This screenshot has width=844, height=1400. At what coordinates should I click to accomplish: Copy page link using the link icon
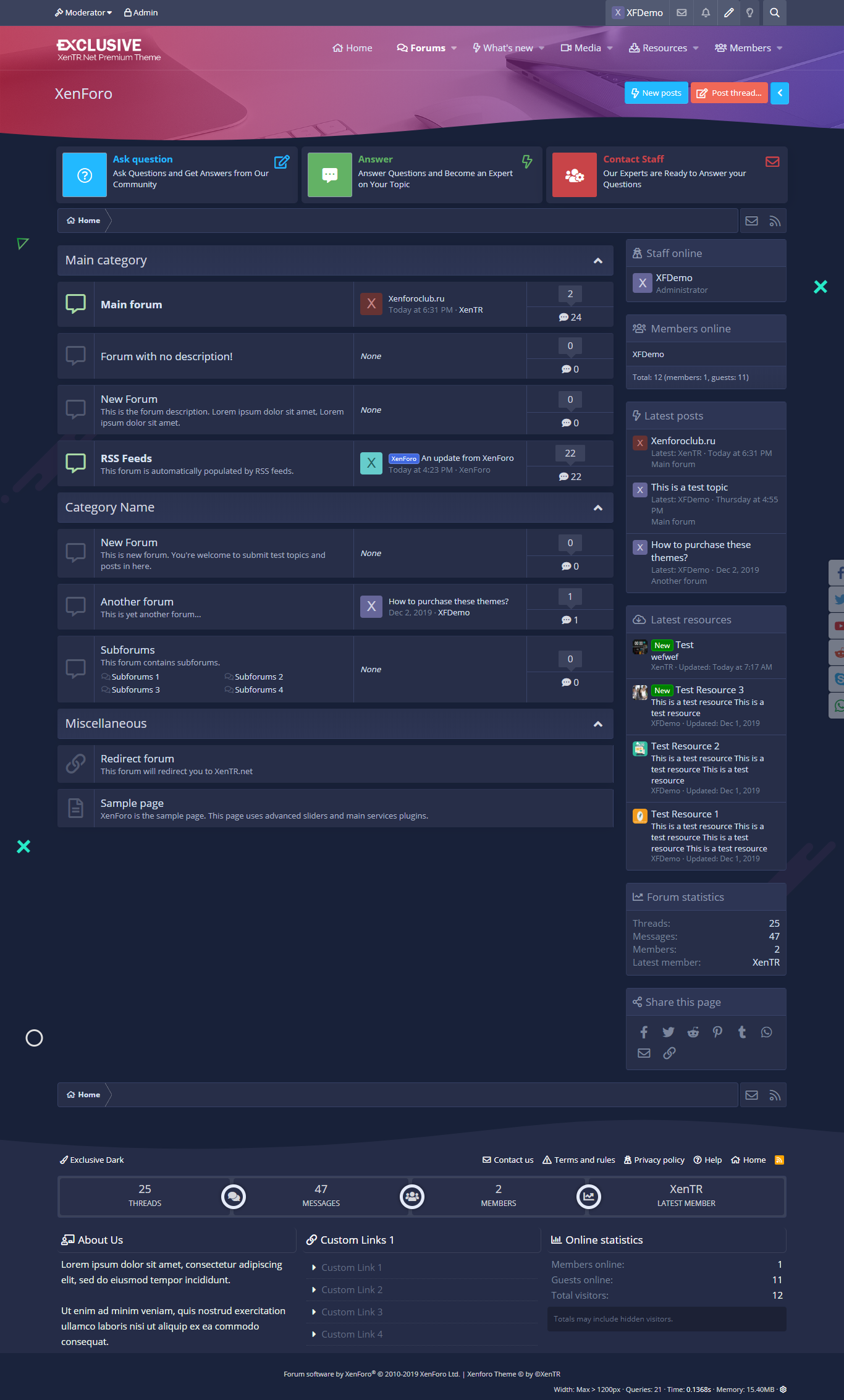click(669, 1053)
